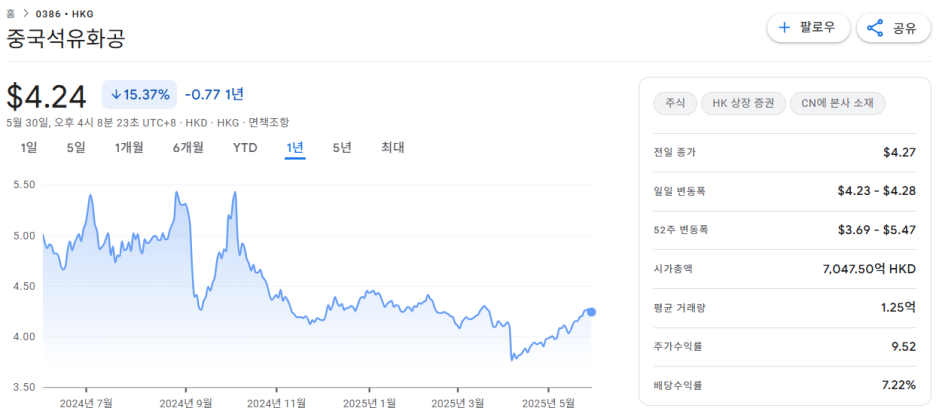Click the $4.24 price heading

(x=47, y=95)
